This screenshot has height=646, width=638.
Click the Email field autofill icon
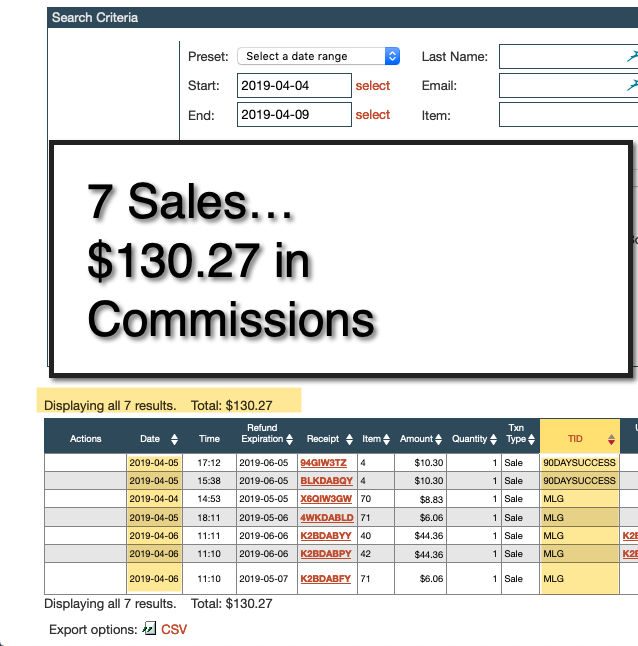pos(631,86)
